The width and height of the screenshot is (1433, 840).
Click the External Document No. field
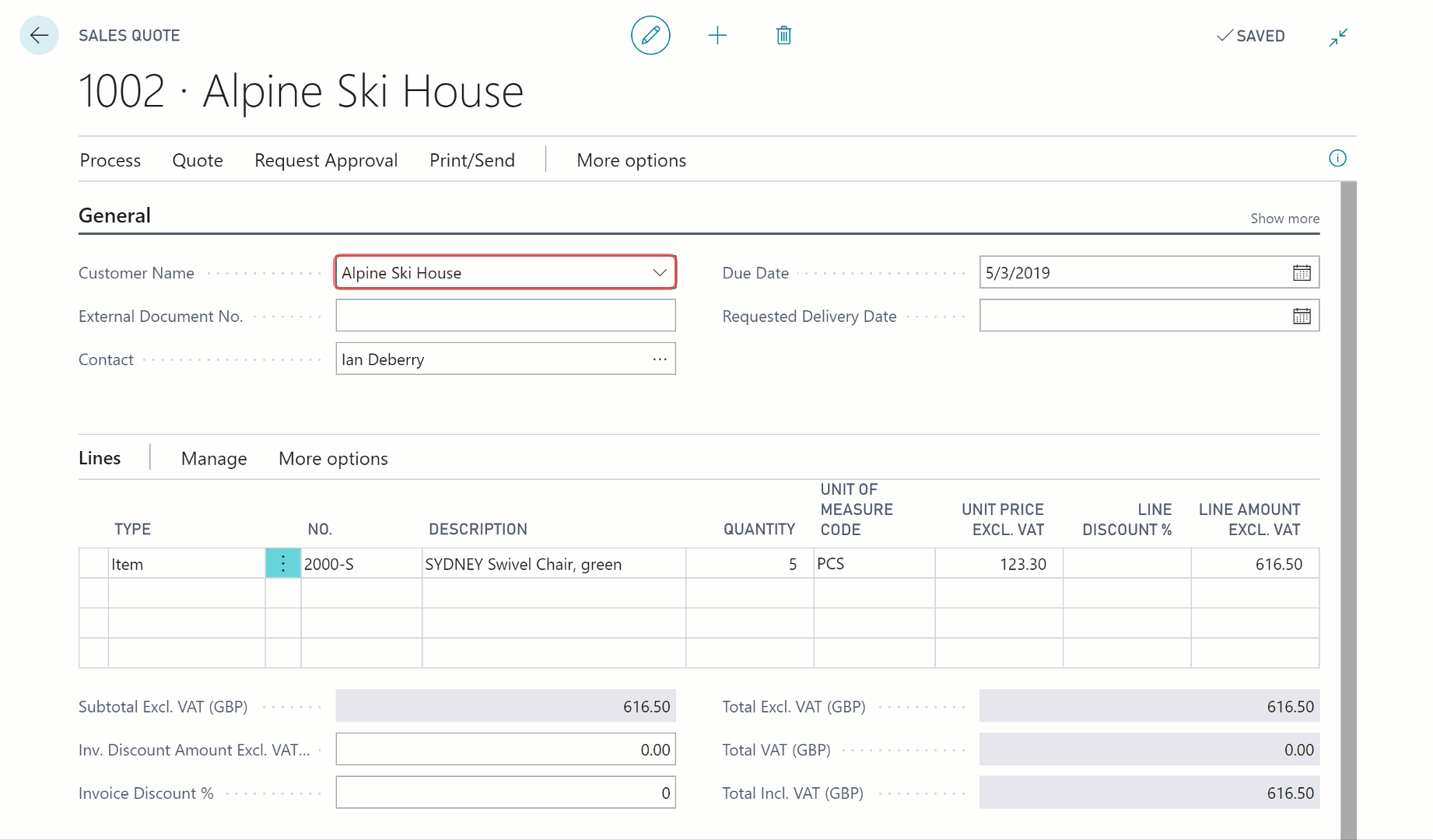(506, 316)
